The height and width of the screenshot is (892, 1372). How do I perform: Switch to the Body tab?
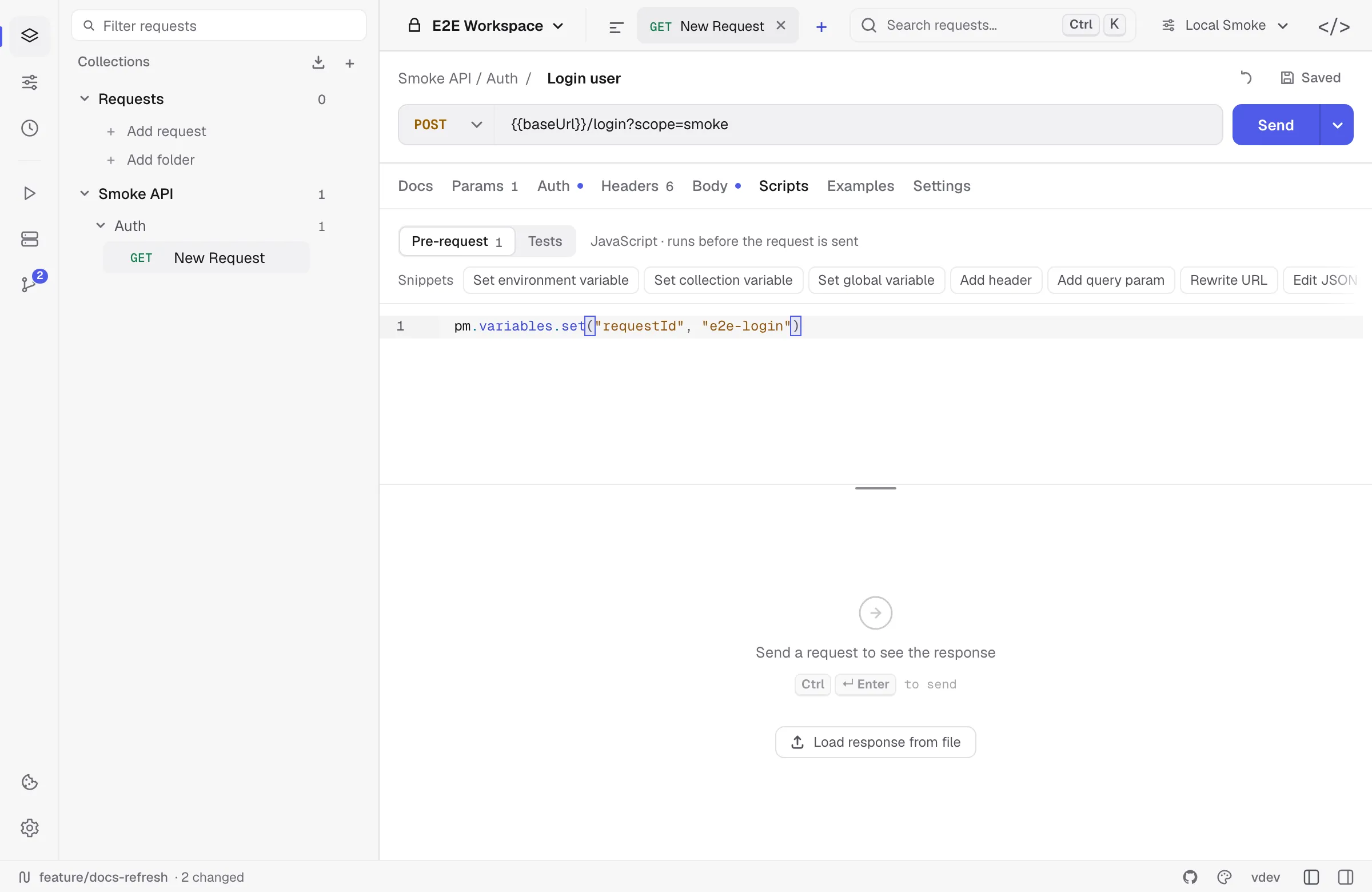[716, 186]
